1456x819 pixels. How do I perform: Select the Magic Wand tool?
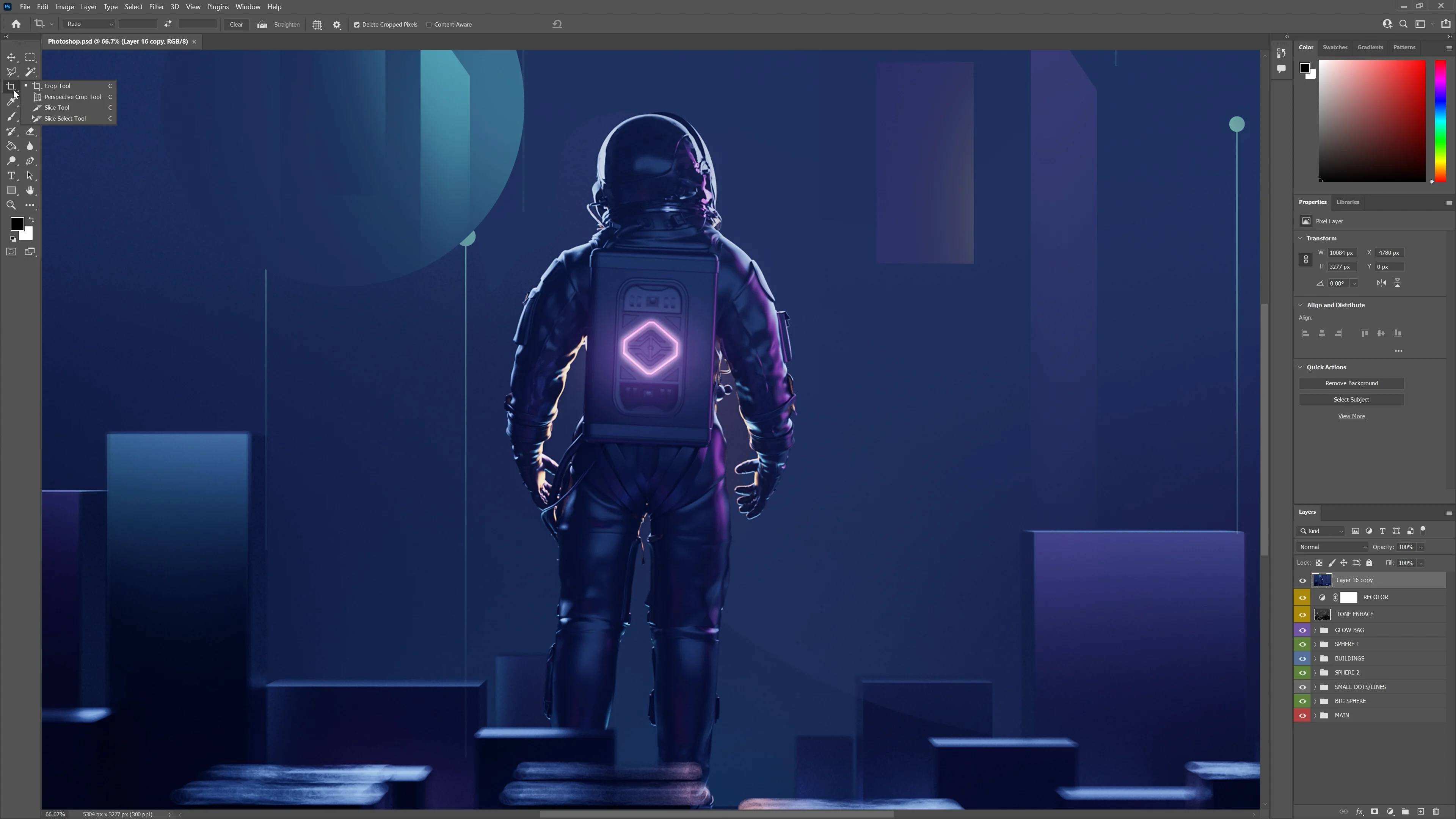(30, 72)
